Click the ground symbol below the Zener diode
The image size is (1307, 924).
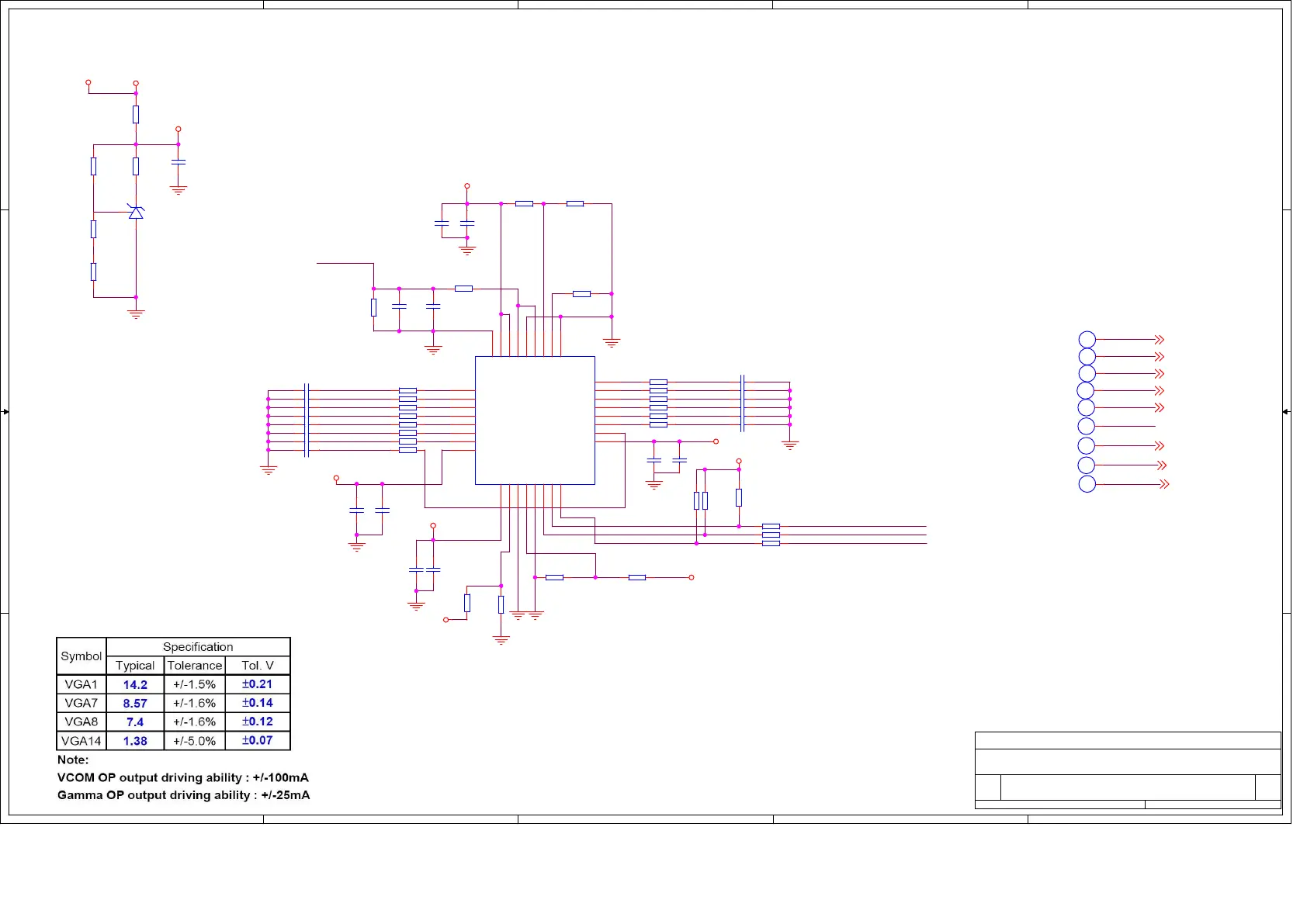coord(136,313)
